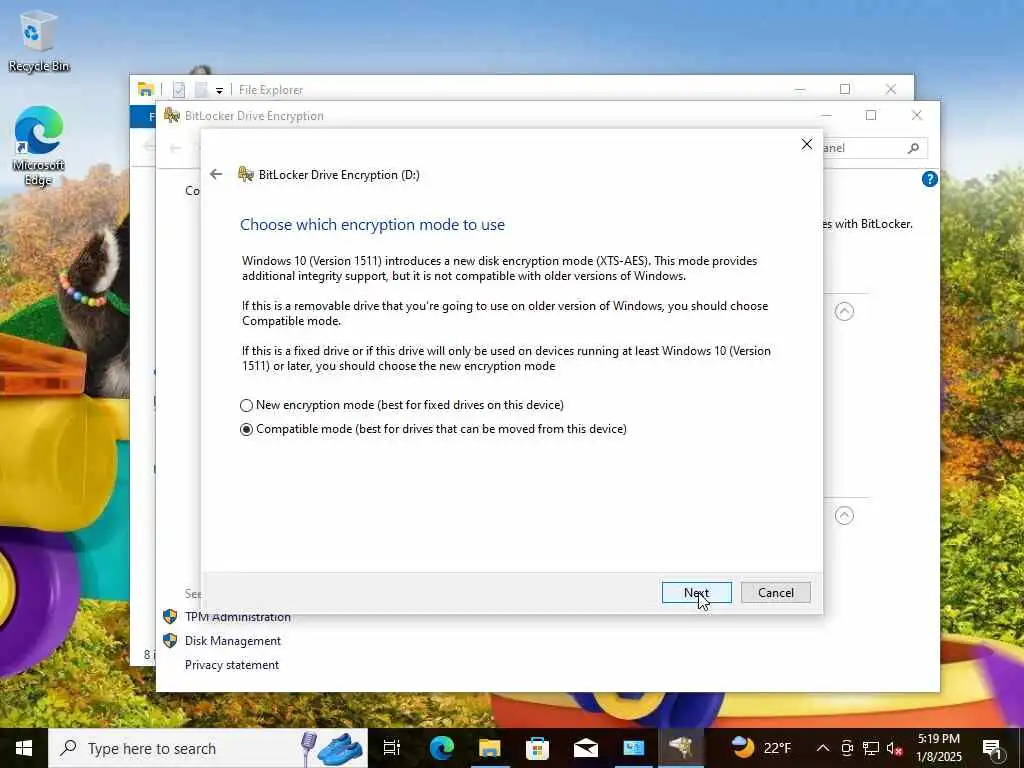1024x768 pixels.
Task: Click the microphone icon in taskbar search
Action: [308, 747]
